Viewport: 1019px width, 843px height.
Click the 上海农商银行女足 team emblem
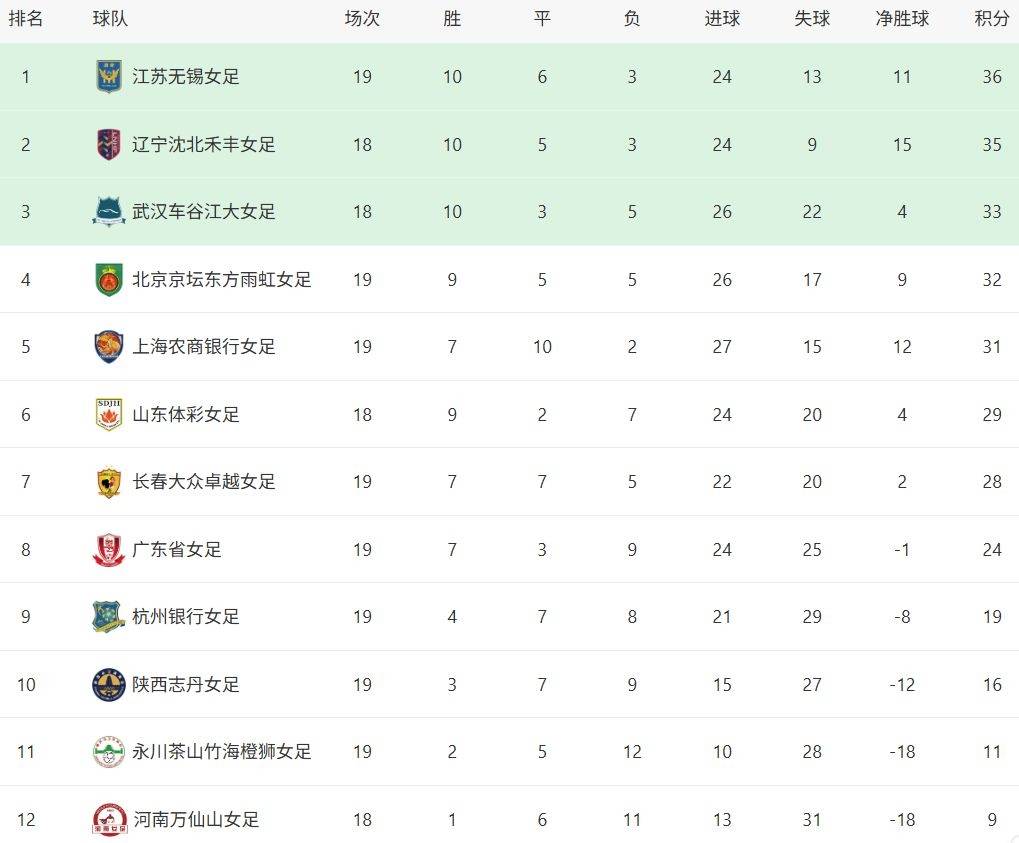(109, 347)
